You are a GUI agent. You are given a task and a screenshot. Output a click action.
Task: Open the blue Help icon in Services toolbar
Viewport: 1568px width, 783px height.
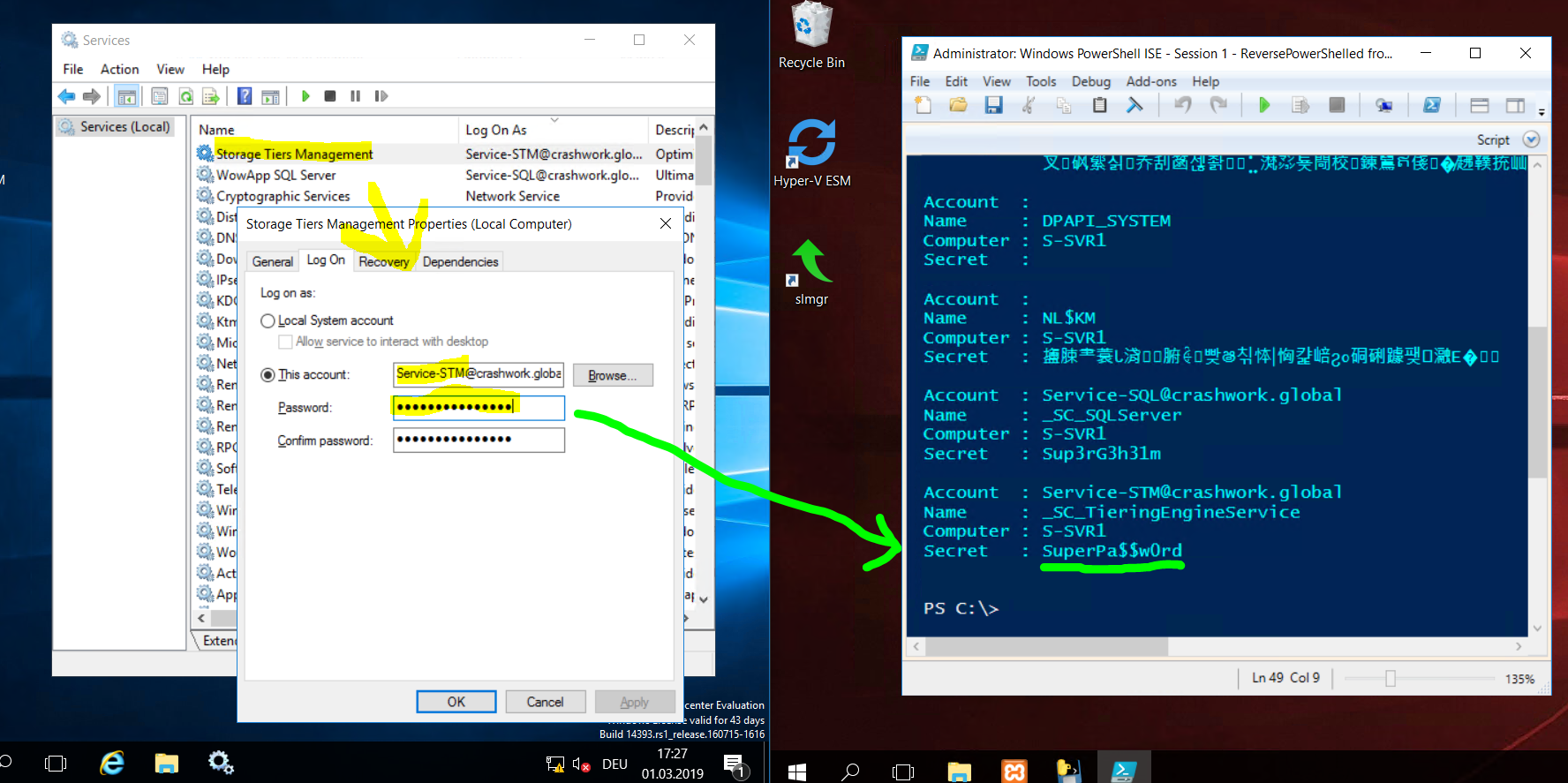pos(245,96)
